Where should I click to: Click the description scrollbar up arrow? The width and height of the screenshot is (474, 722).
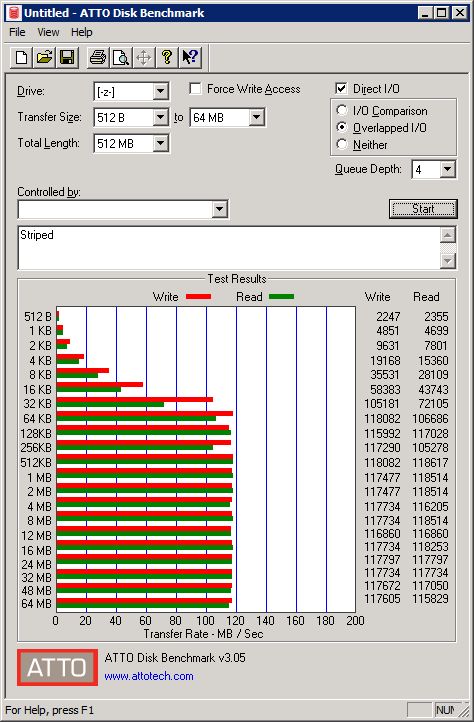coord(448,235)
